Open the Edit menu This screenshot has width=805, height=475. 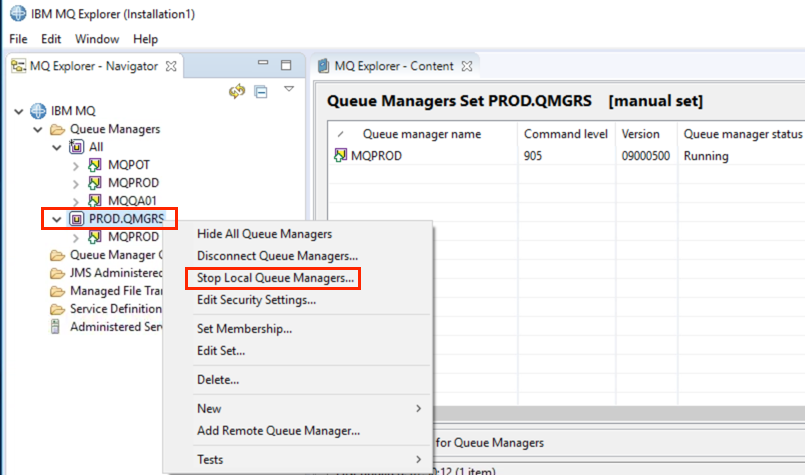point(51,39)
